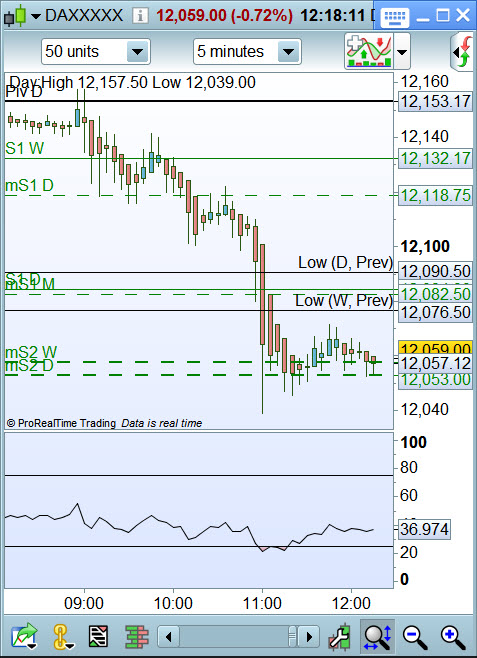
Task: Click the Low (W, Prev) line label
Action: coord(344,300)
